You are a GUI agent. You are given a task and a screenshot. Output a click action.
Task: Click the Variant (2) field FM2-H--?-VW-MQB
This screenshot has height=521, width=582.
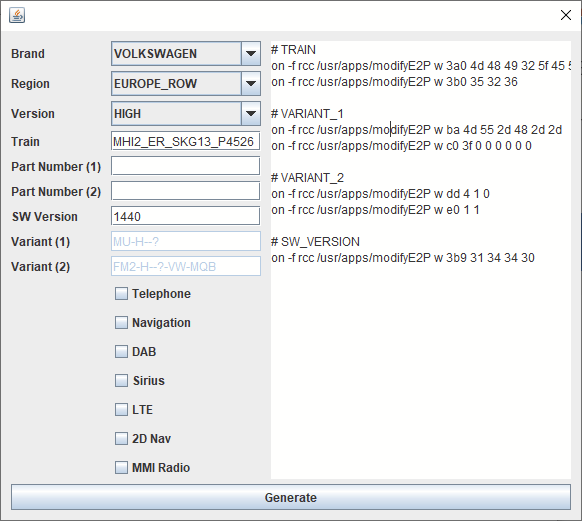(x=186, y=266)
